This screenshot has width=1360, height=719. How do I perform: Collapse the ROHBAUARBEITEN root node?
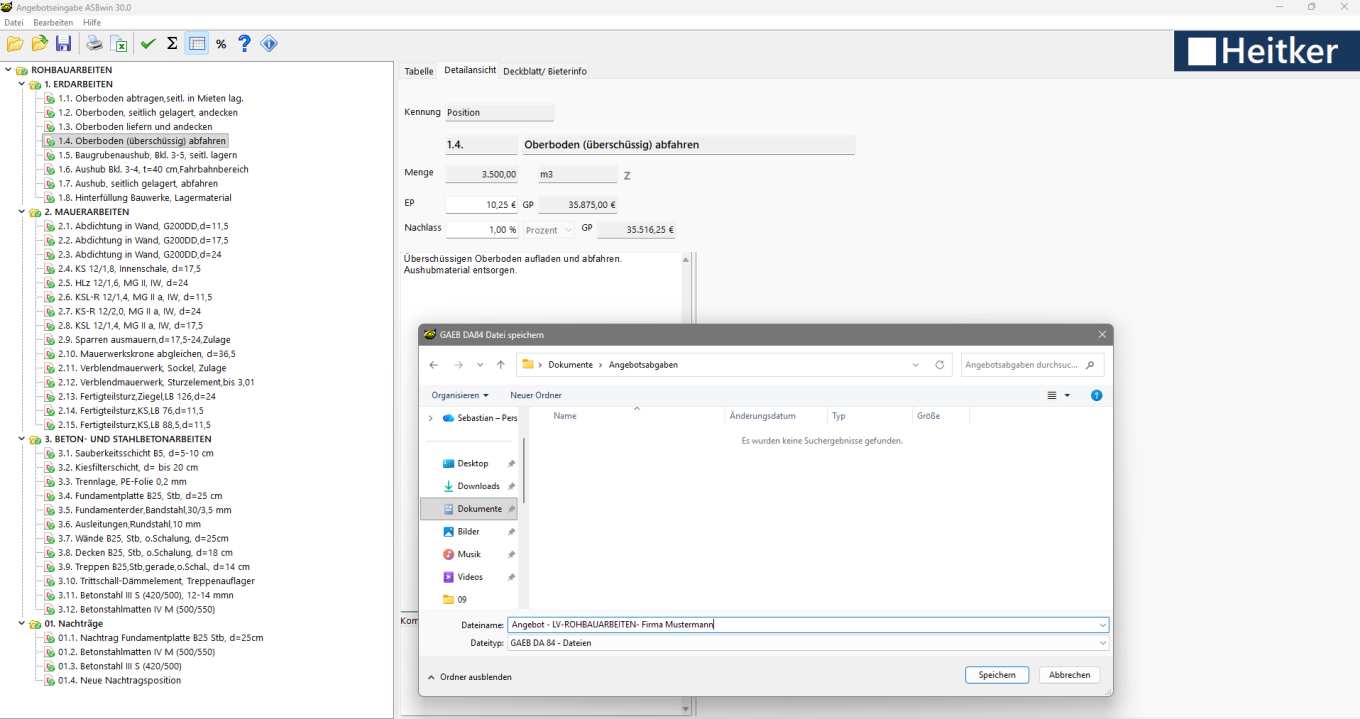tap(9, 70)
